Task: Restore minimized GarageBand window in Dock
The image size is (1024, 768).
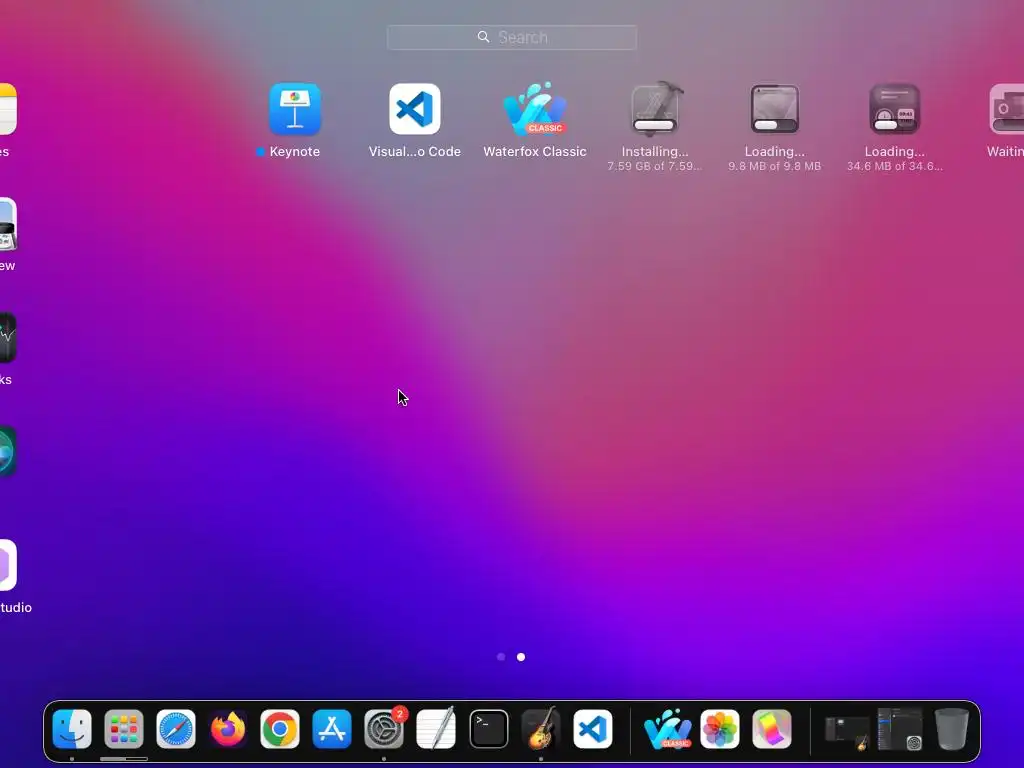Action: [846, 731]
